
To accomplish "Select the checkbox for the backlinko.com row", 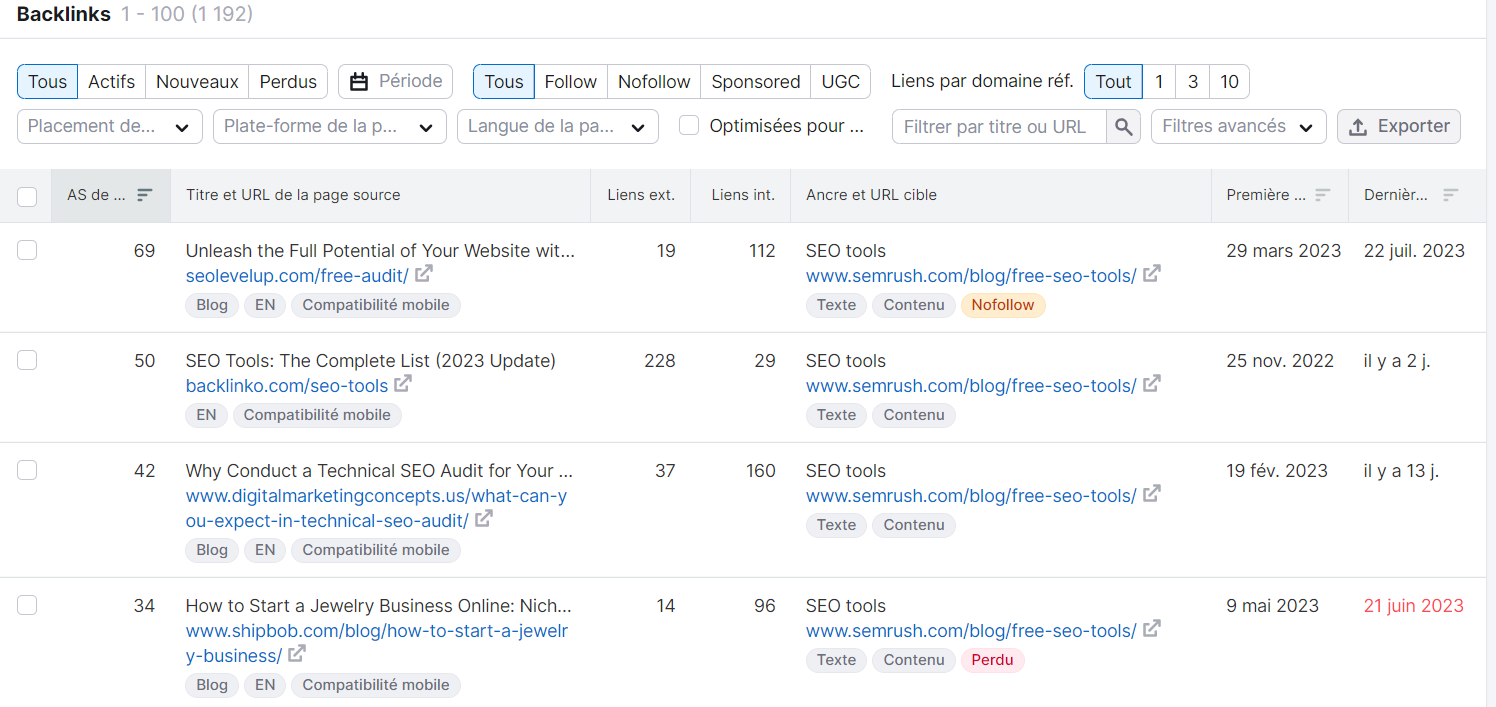I will (27, 360).
